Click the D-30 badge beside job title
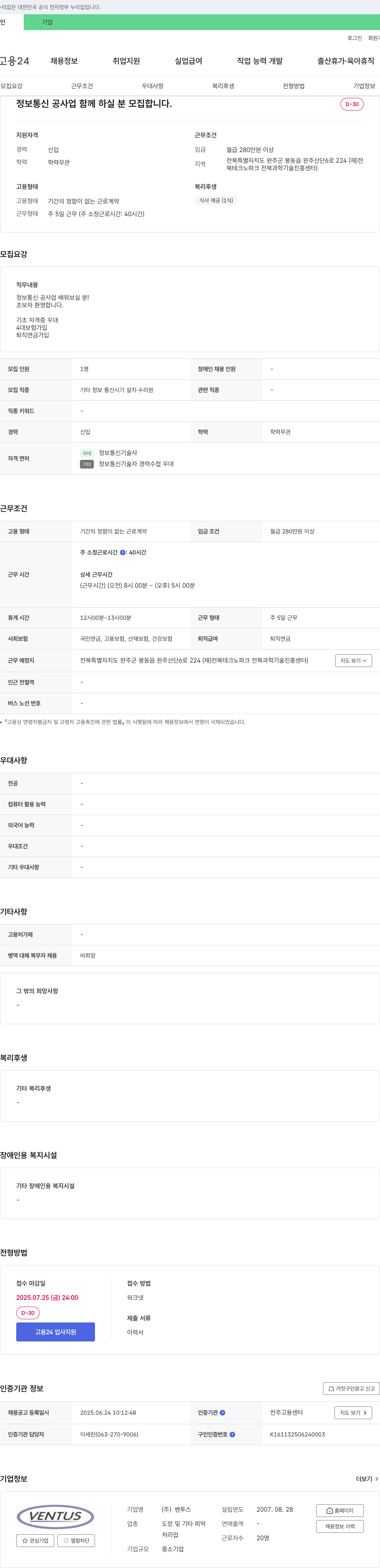This screenshot has width=380, height=1568. click(x=352, y=104)
